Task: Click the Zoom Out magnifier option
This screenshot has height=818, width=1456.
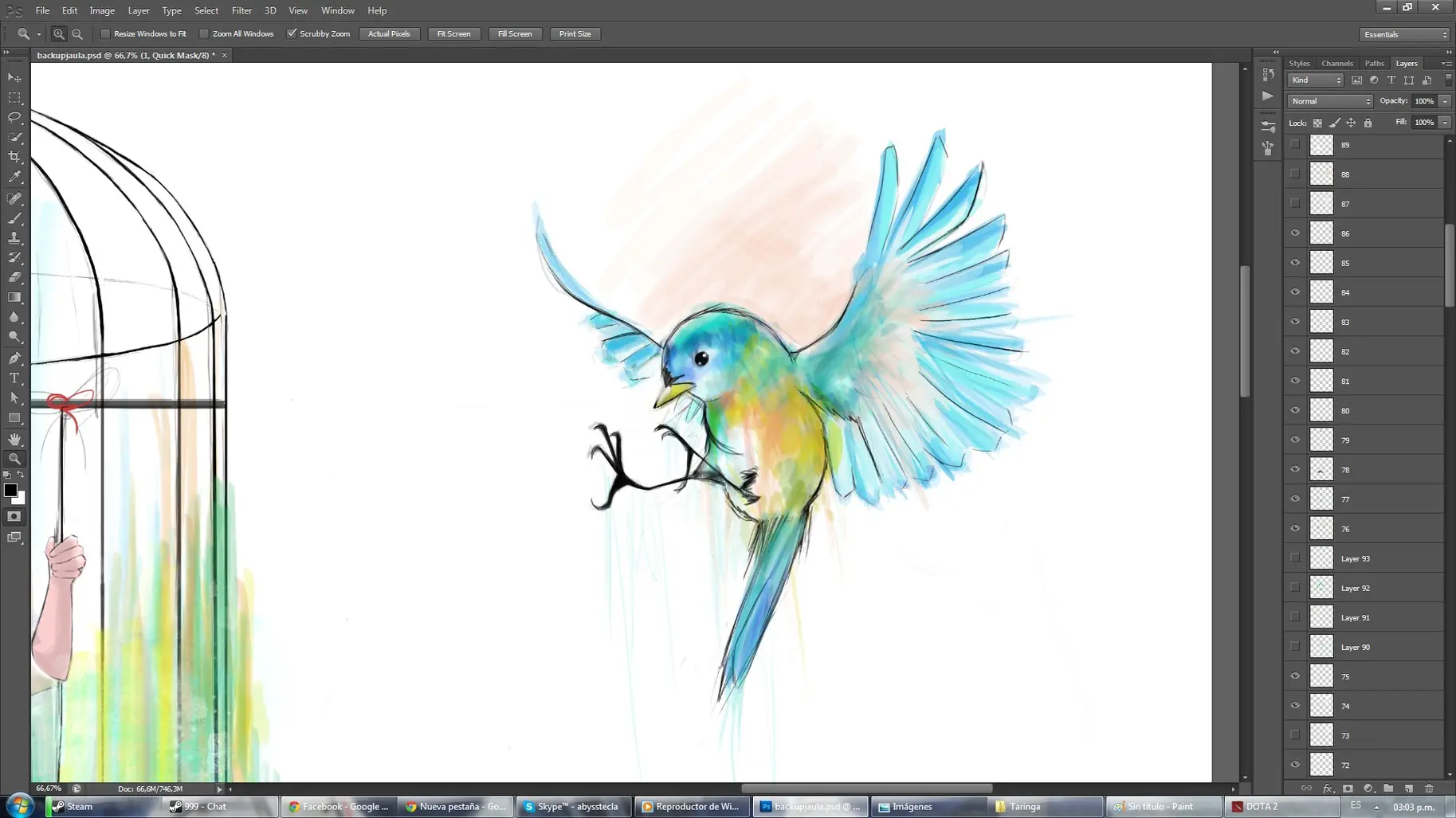Action: [x=77, y=34]
